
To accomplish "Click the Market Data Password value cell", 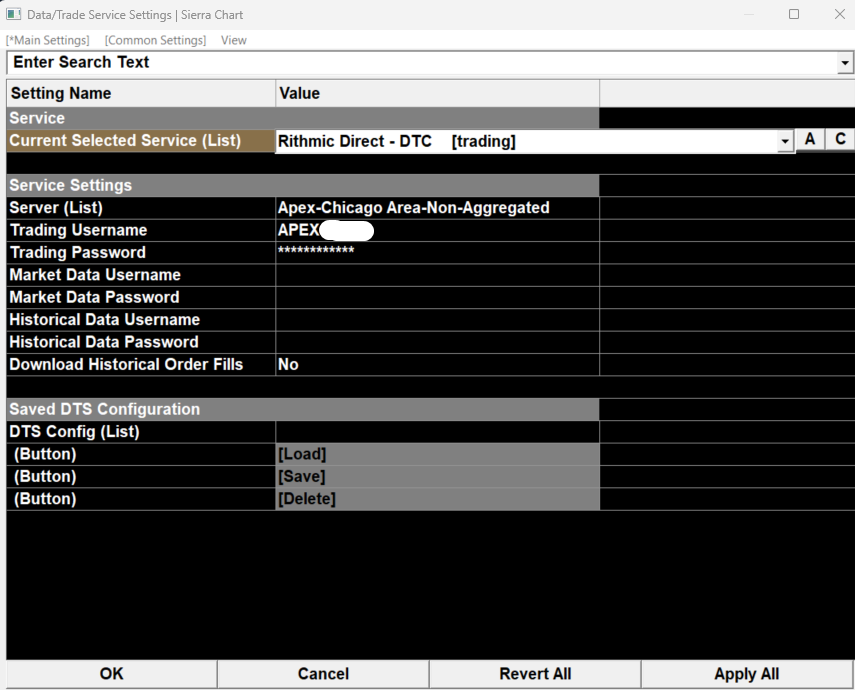I will pos(437,297).
